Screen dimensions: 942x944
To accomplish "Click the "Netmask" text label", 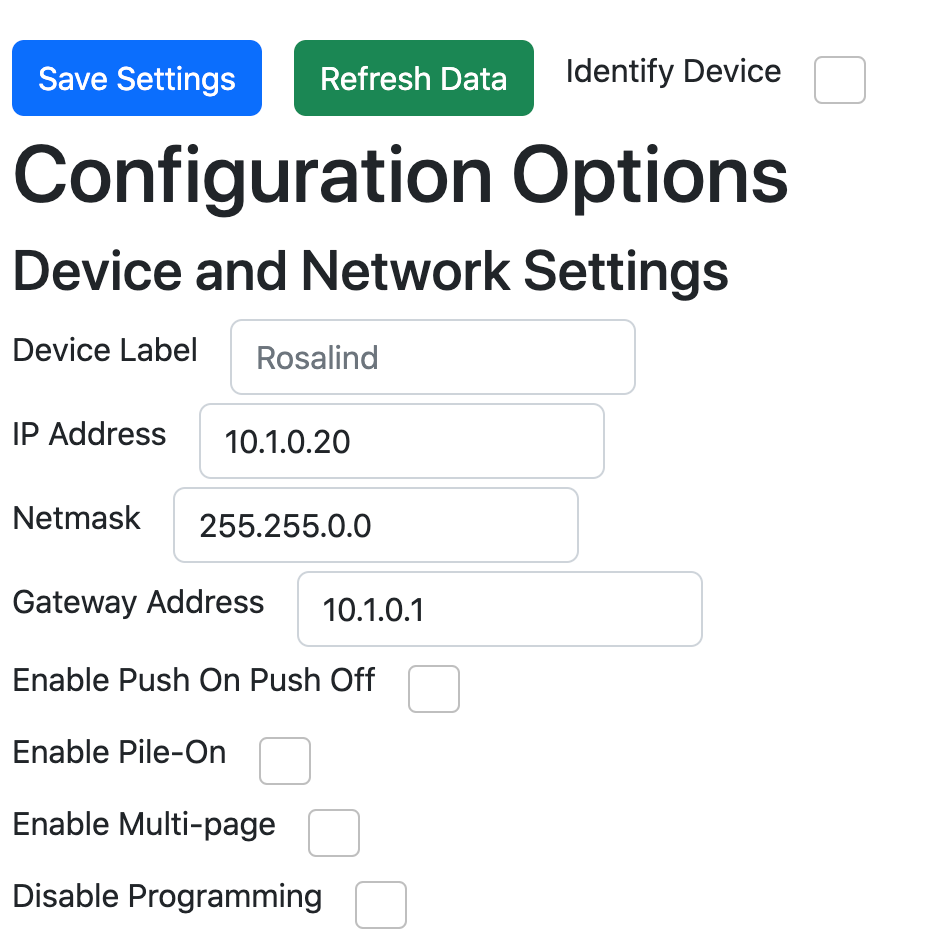I will click(x=77, y=519).
